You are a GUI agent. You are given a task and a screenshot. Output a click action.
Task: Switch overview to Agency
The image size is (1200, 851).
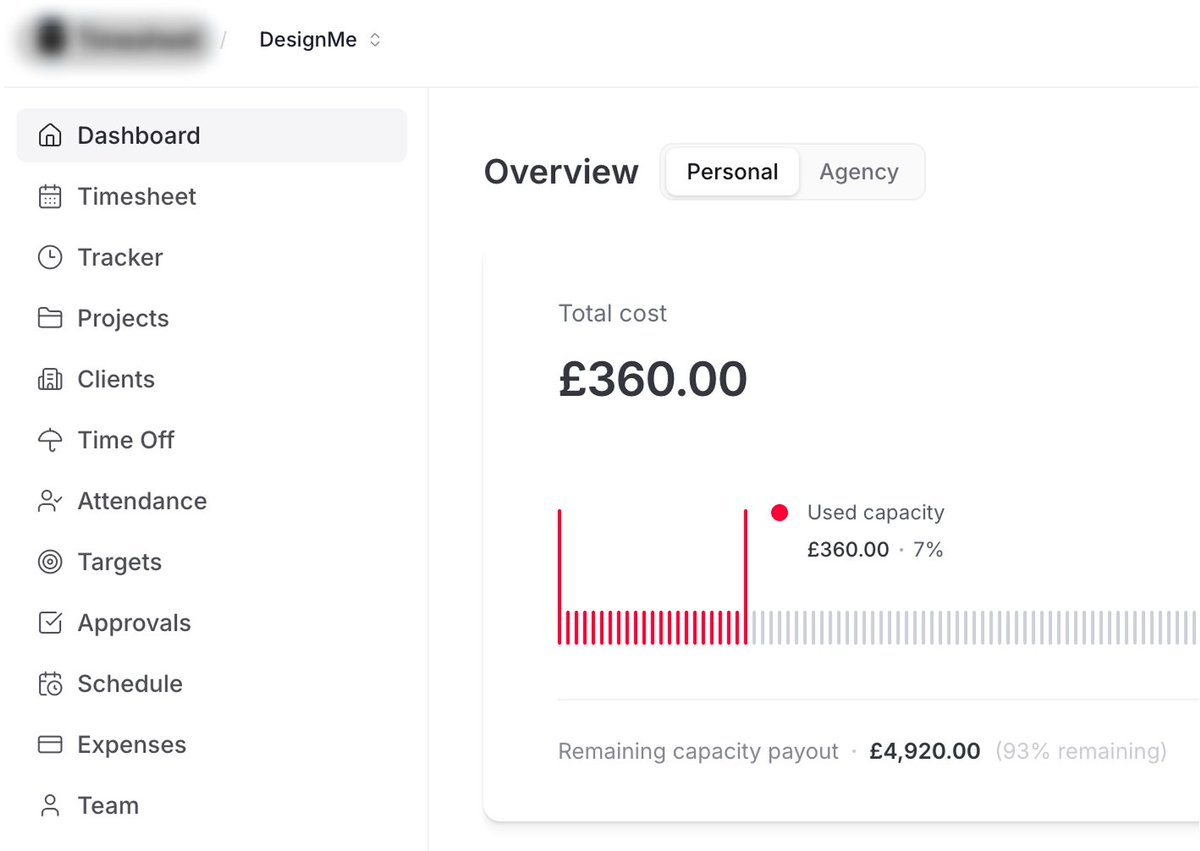[x=859, y=172]
